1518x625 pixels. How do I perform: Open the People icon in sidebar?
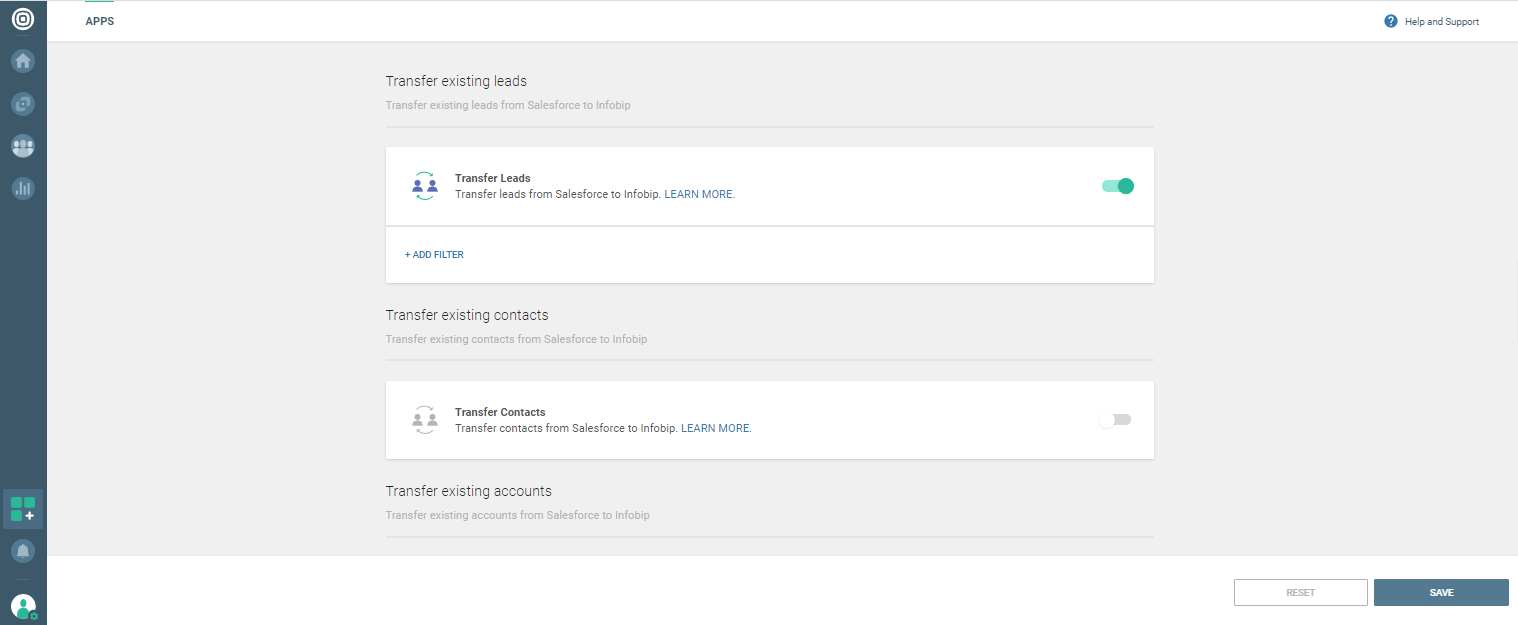pos(23,146)
